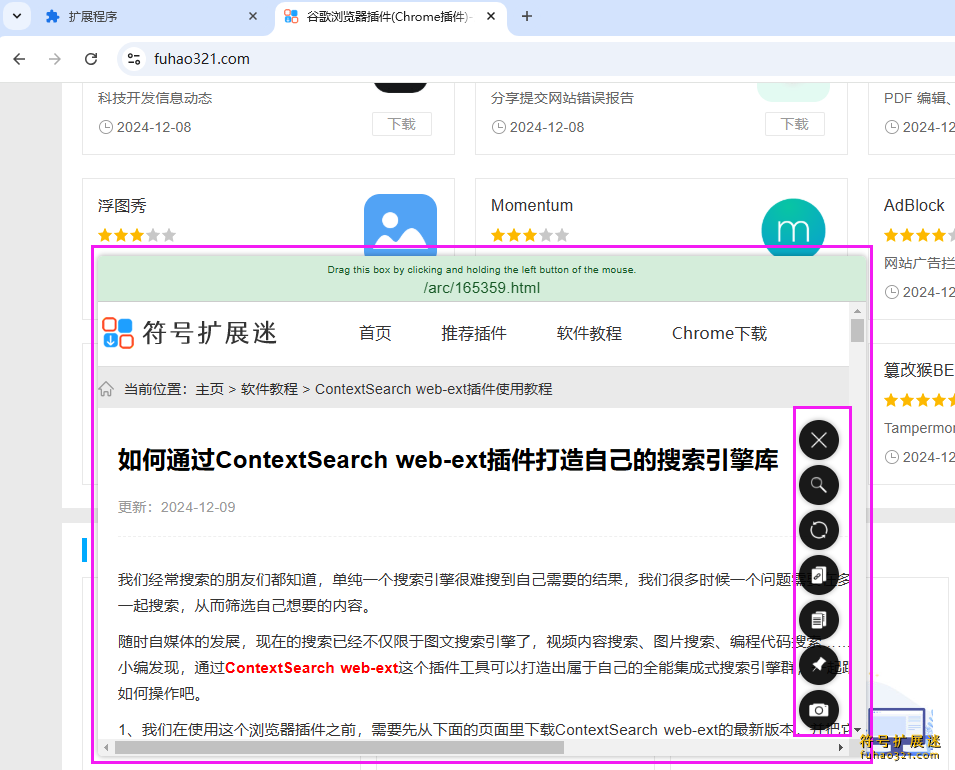Click popup scrollbar up arrow
The height and width of the screenshot is (770, 955).
pos(857,311)
